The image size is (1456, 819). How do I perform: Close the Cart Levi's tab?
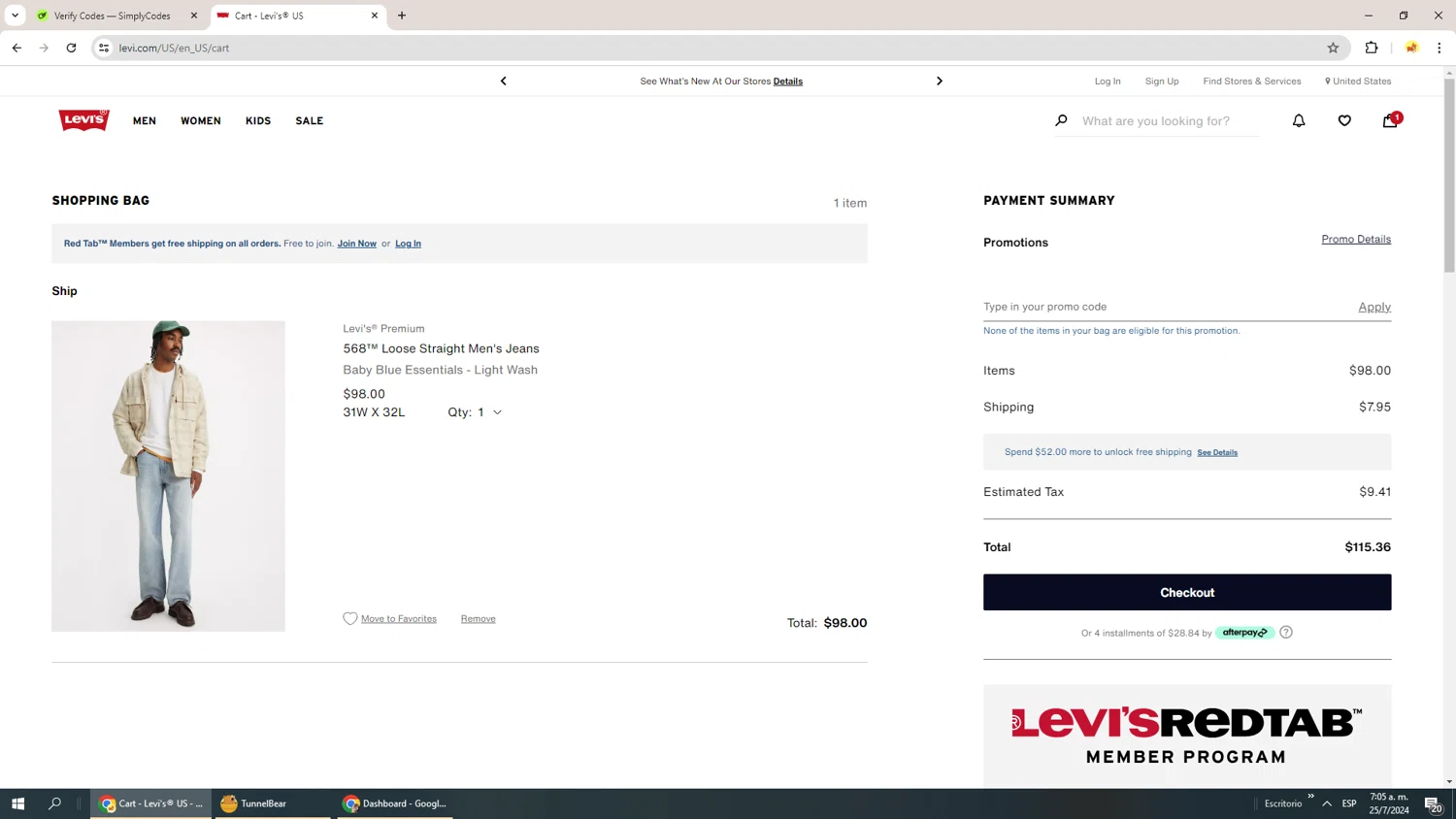(375, 16)
